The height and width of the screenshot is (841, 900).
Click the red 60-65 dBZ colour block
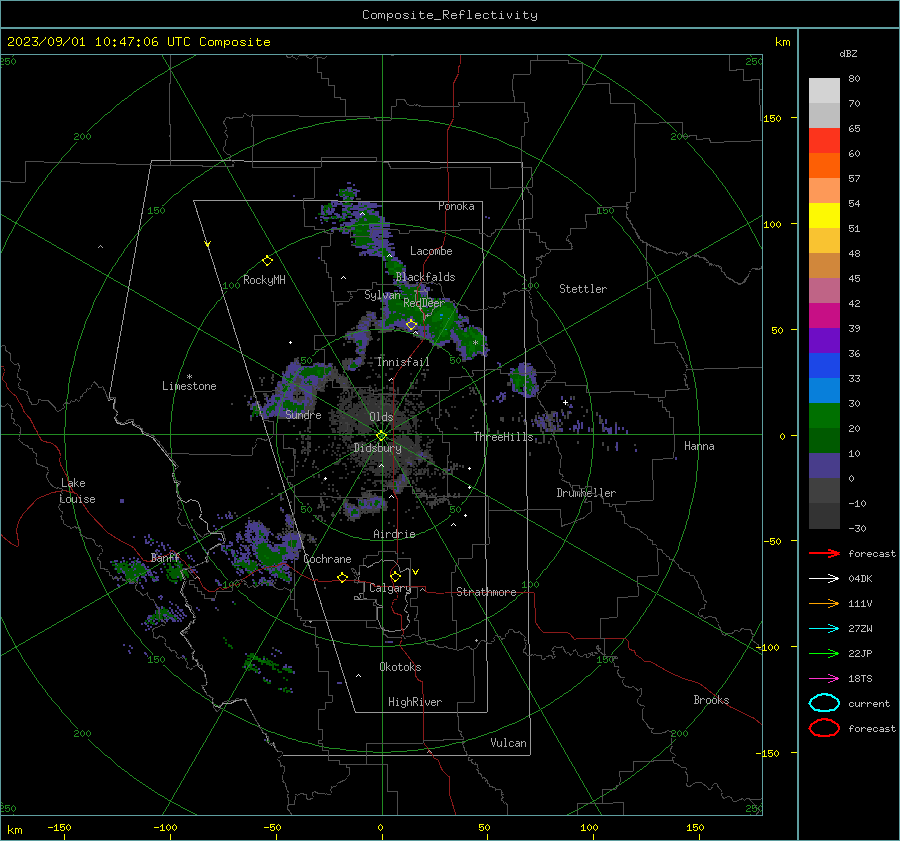pos(824,140)
